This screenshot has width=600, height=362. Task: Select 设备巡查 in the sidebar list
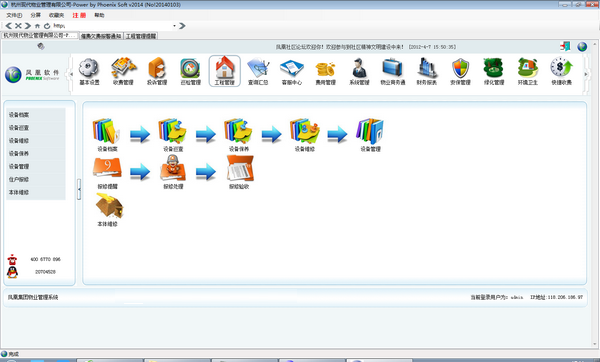(36, 128)
